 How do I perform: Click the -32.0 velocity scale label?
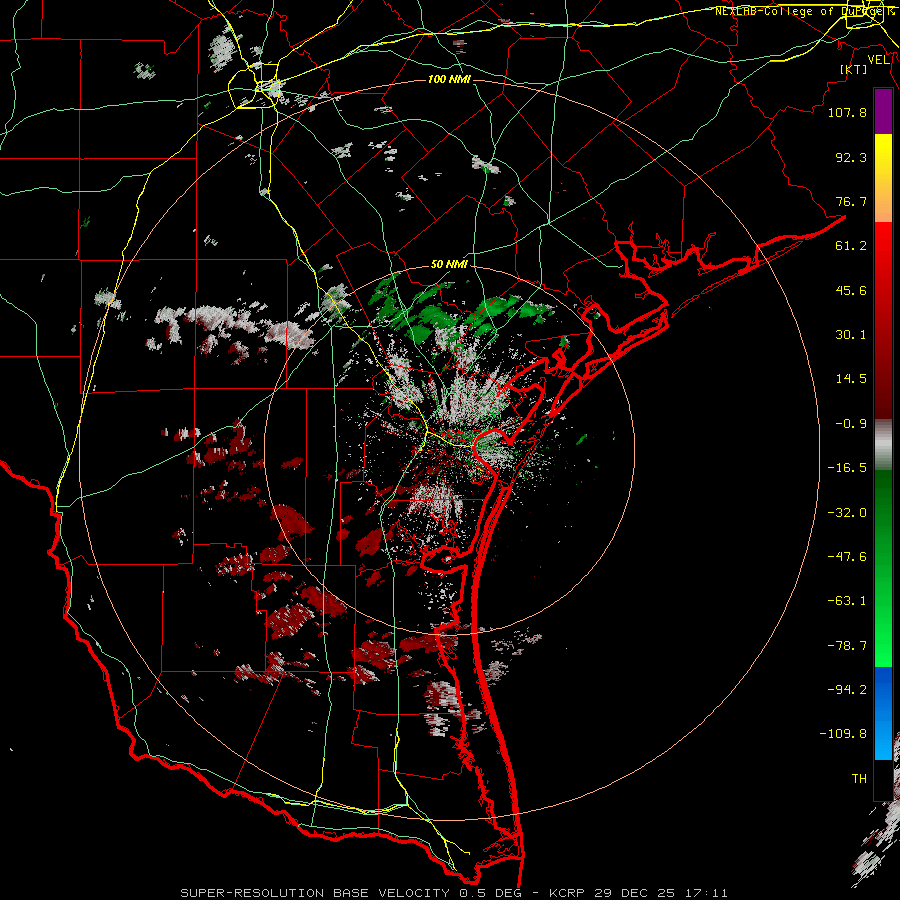pos(847,513)
